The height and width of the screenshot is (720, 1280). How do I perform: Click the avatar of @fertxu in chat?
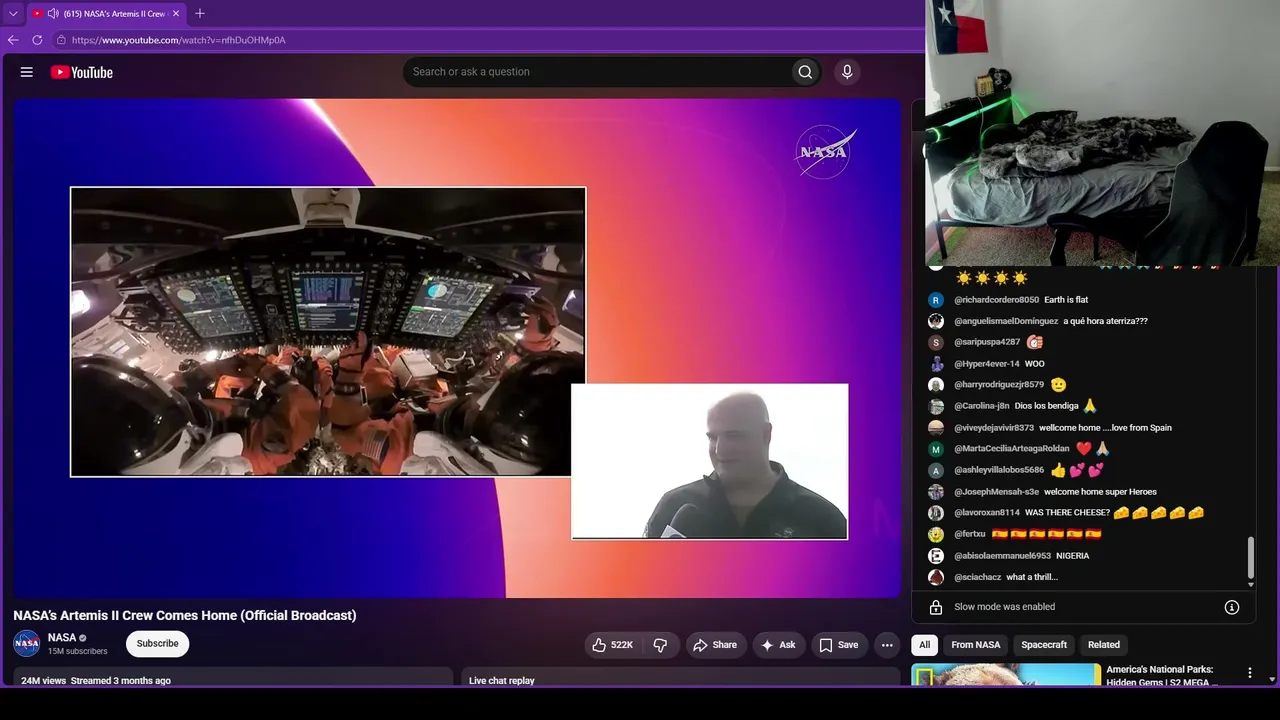pyautogui.click(x=936, y=534)
